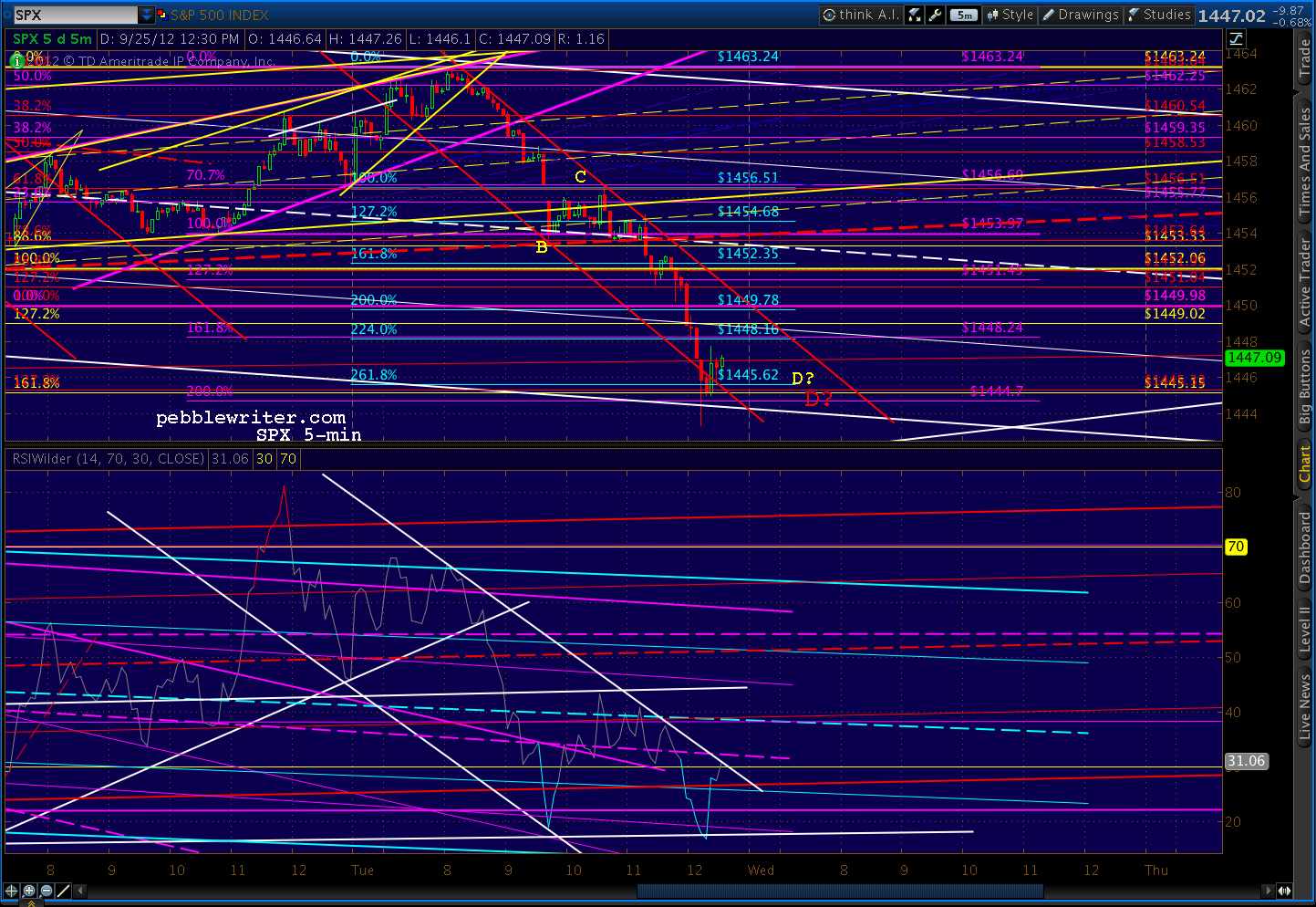Click the $1449.02 yellow price label
This screenshot has width=1316, height=907.
click(1175, 314)
